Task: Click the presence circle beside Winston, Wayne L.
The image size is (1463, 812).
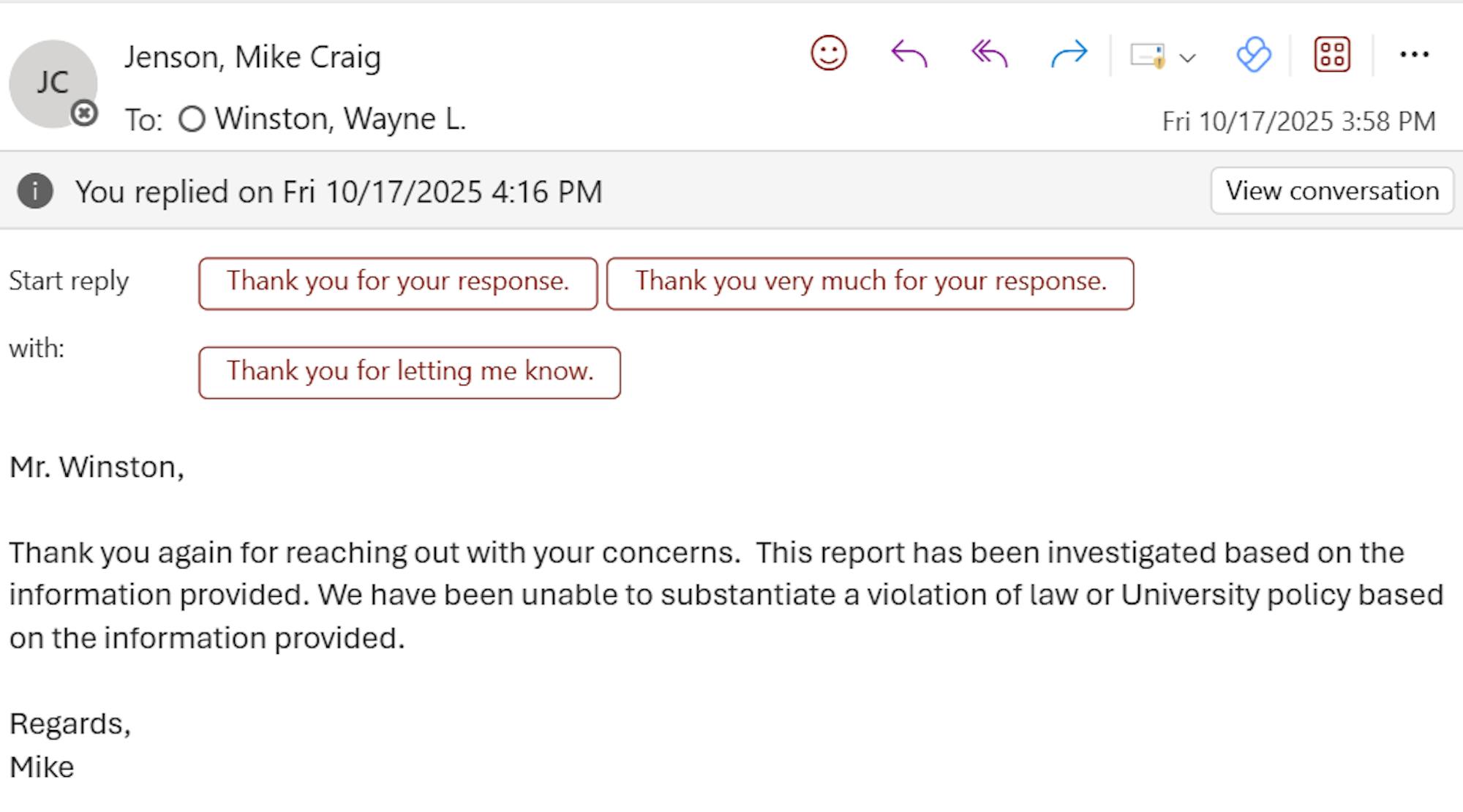Action: pyautogui.click(x=192, y=119)
